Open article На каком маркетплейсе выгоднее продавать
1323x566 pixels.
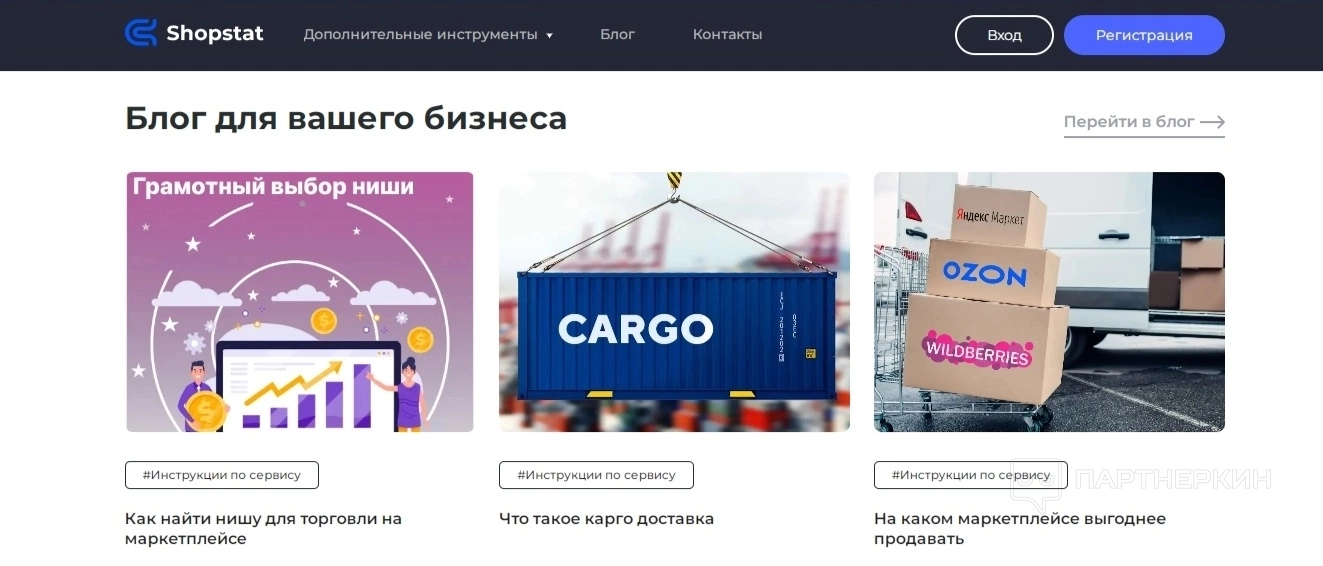pos(1020,529)
